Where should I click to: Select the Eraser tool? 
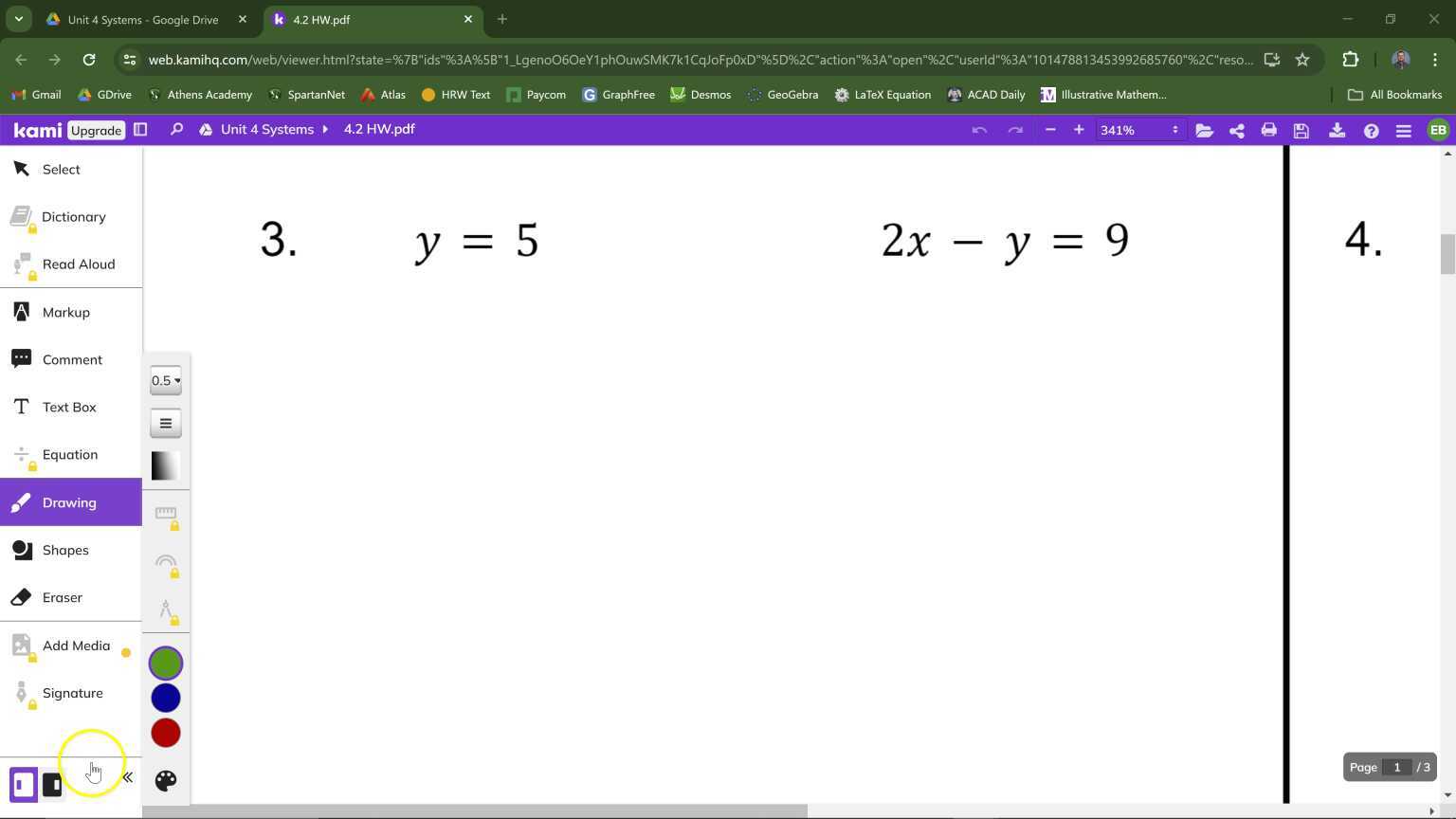pos(62,597)
